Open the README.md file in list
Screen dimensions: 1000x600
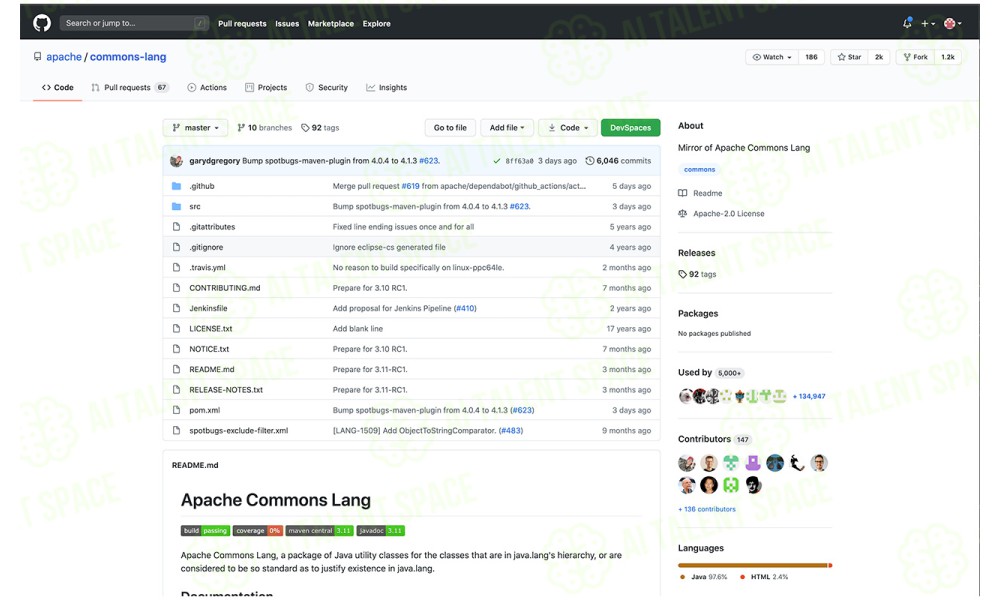212,370
